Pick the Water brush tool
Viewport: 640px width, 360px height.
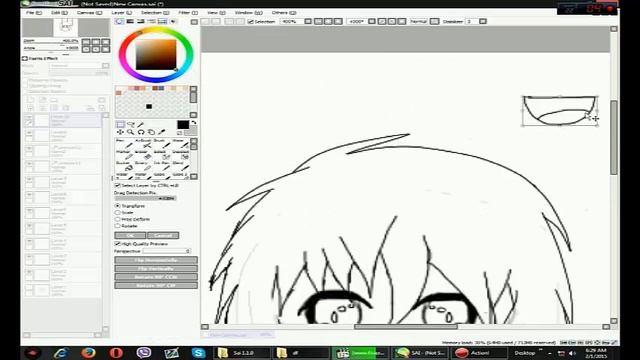tap(180, 143)
